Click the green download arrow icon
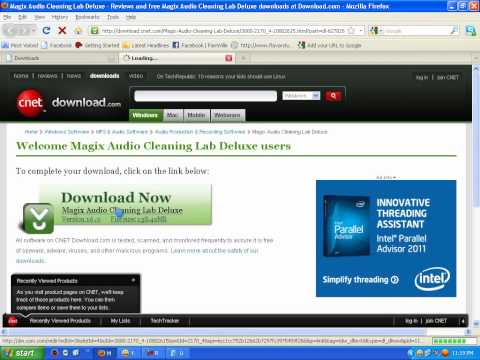 pyautogui.click(x=38, y=218)
